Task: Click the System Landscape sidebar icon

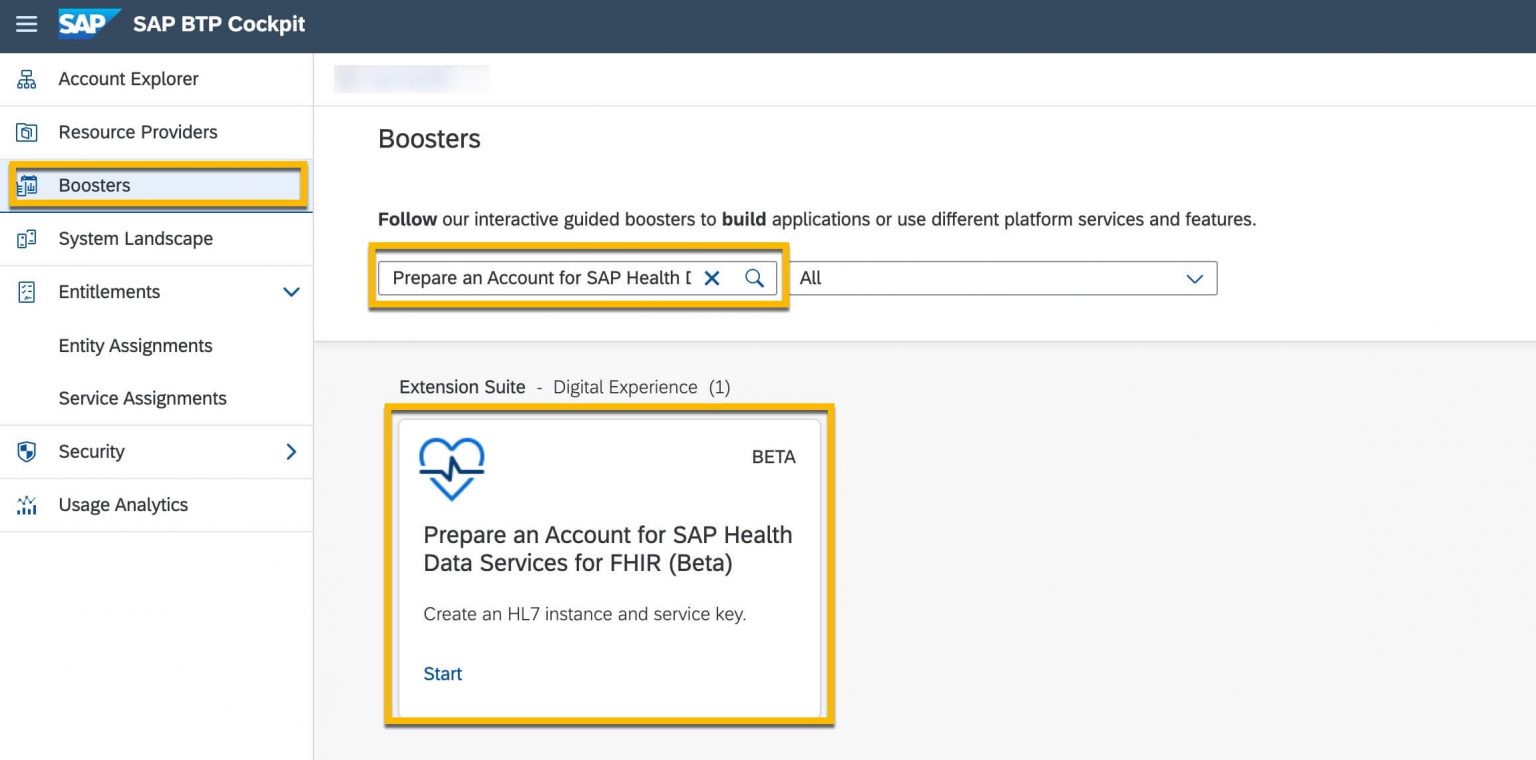Action: click(26, 238)
